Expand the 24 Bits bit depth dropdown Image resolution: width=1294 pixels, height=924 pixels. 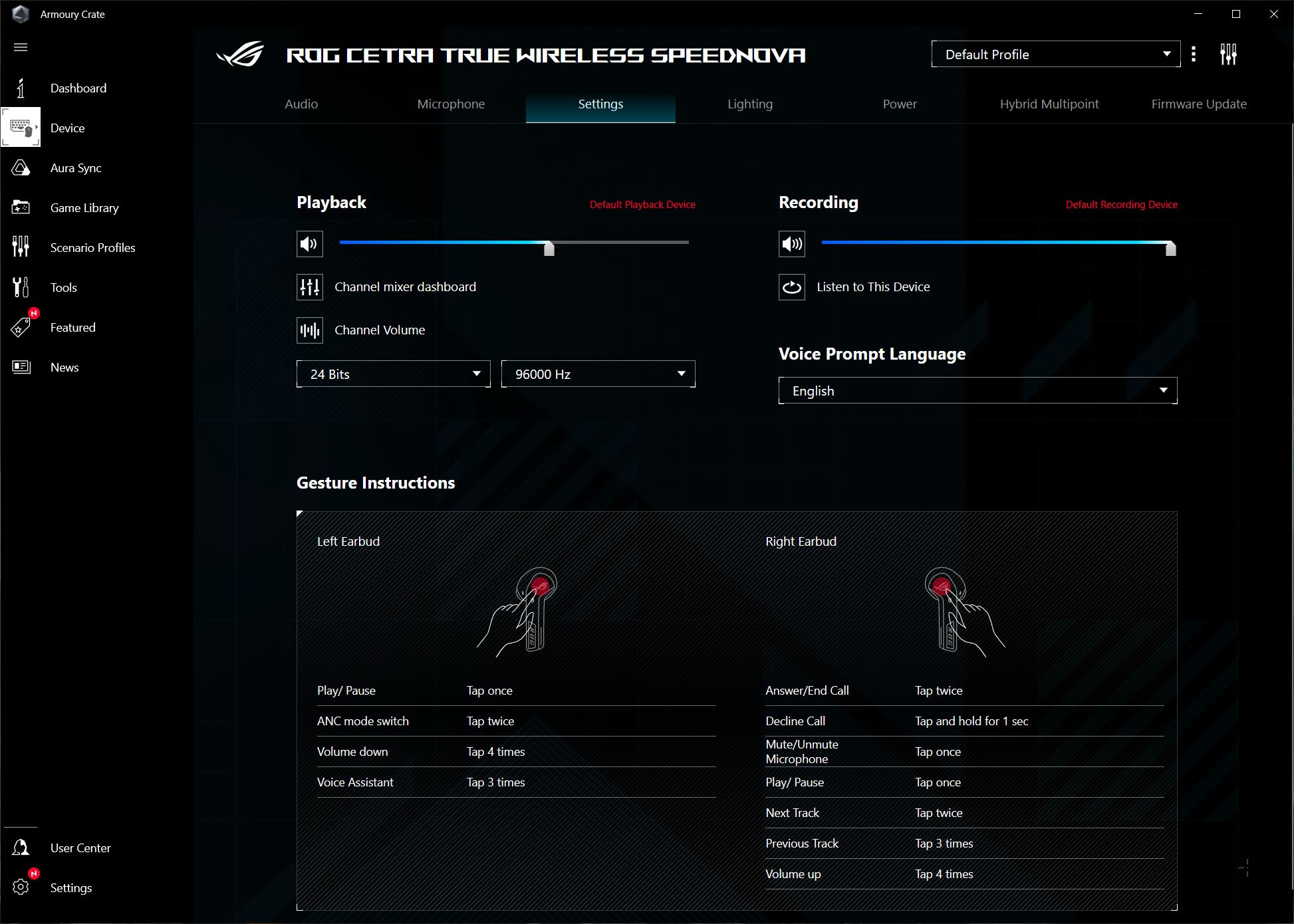394,374
